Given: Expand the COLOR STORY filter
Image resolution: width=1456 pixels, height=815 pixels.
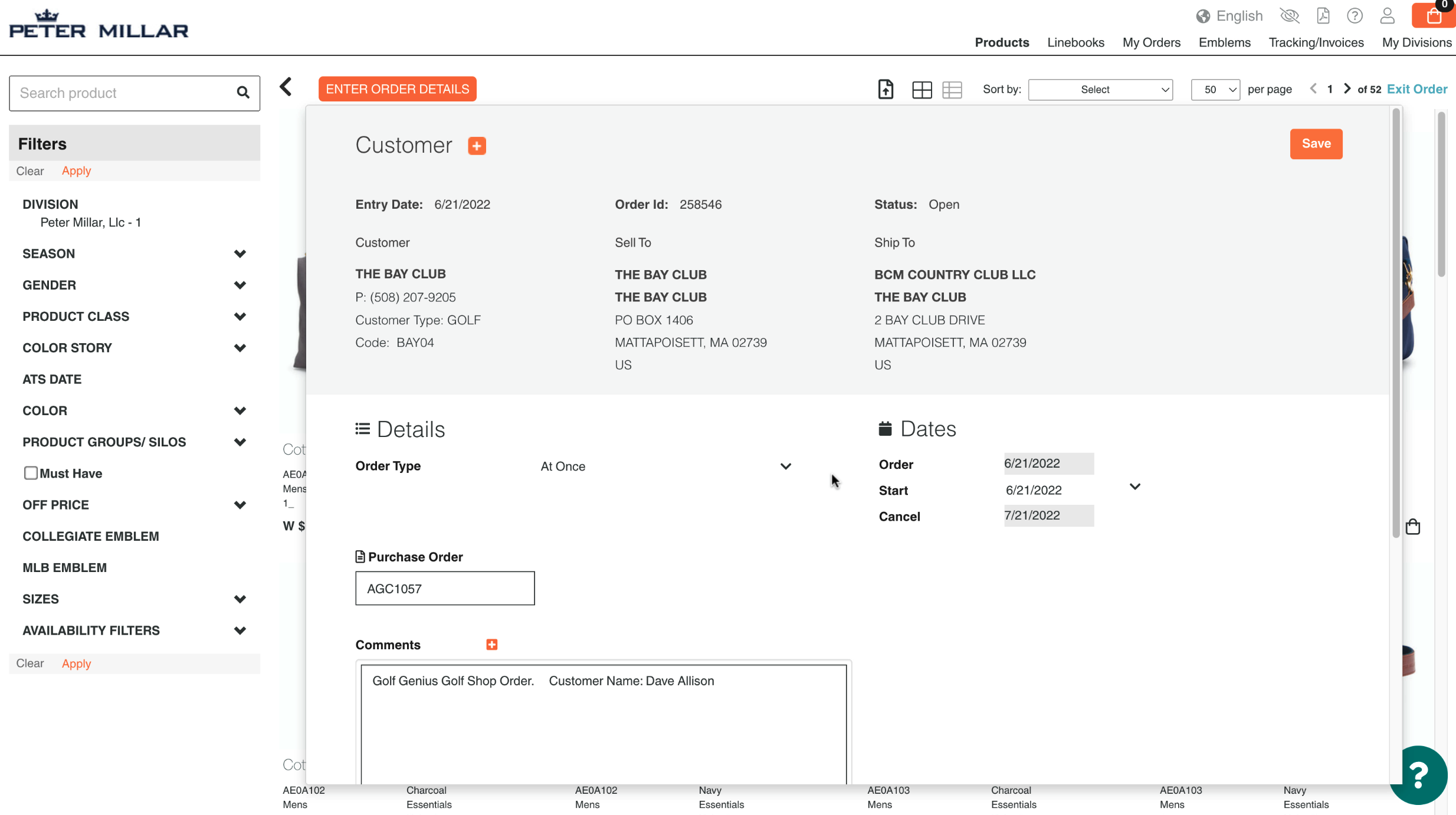Looking at the screenshot, I should tap(240, 348).
